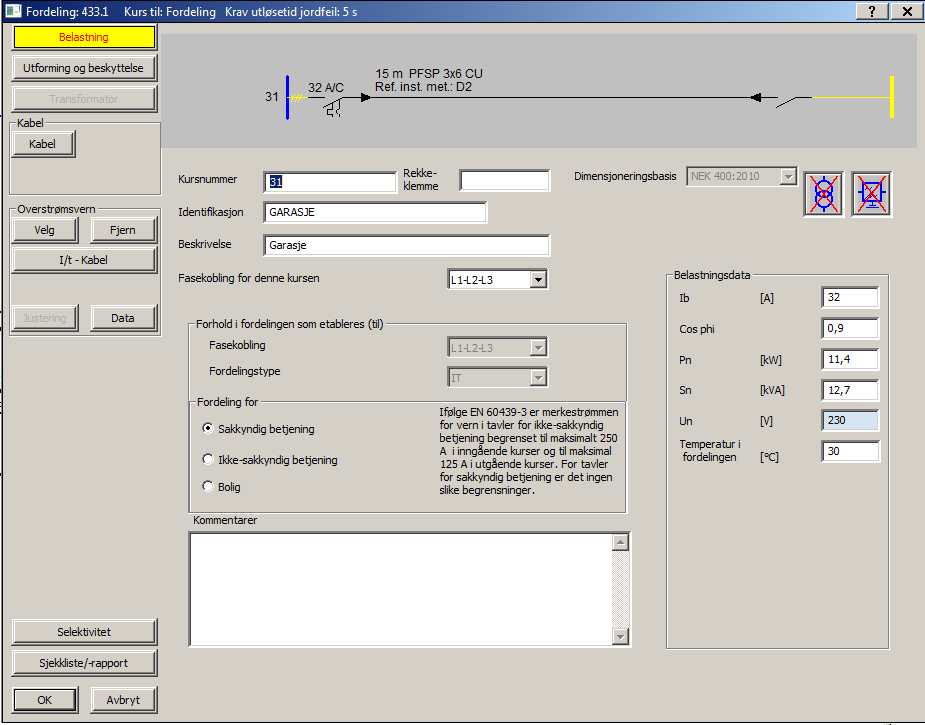Screen dimensions: 925x725
Task: Click the cable label 15 m PFSP 3x6 CU
Action: (429, 74)
